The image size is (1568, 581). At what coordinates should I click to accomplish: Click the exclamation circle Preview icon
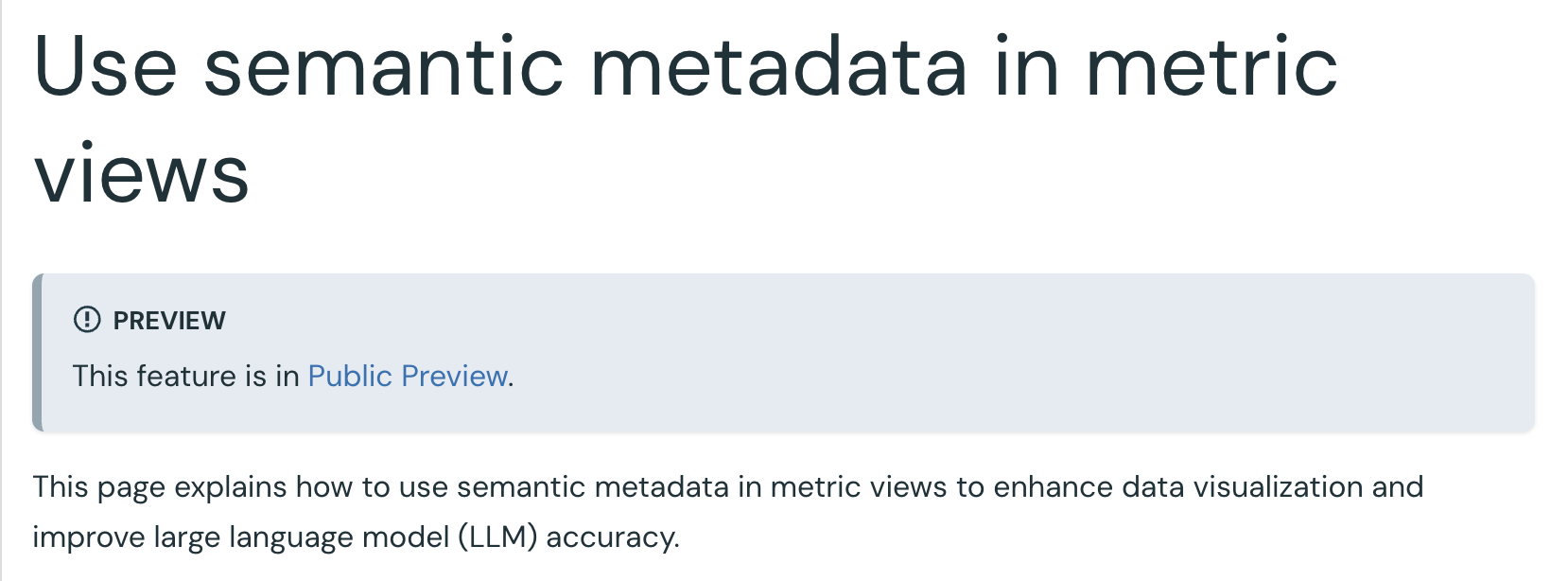click(x=86, y=320)
